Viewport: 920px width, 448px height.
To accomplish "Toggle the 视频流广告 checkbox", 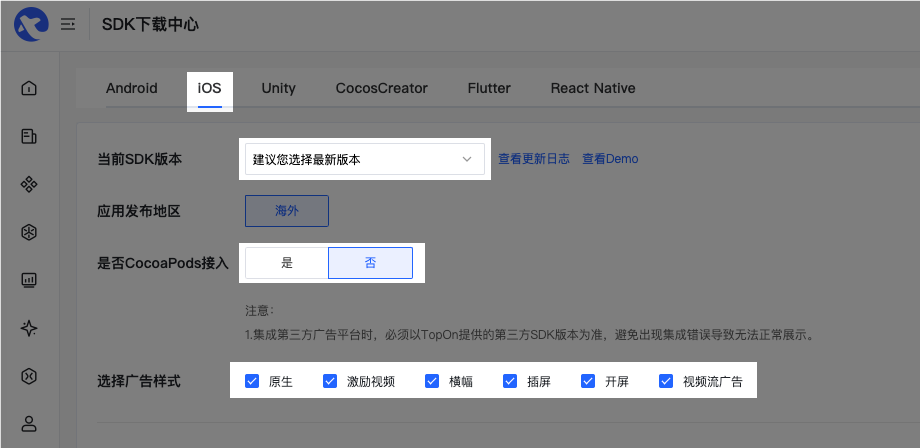I will tap(666, 381).
